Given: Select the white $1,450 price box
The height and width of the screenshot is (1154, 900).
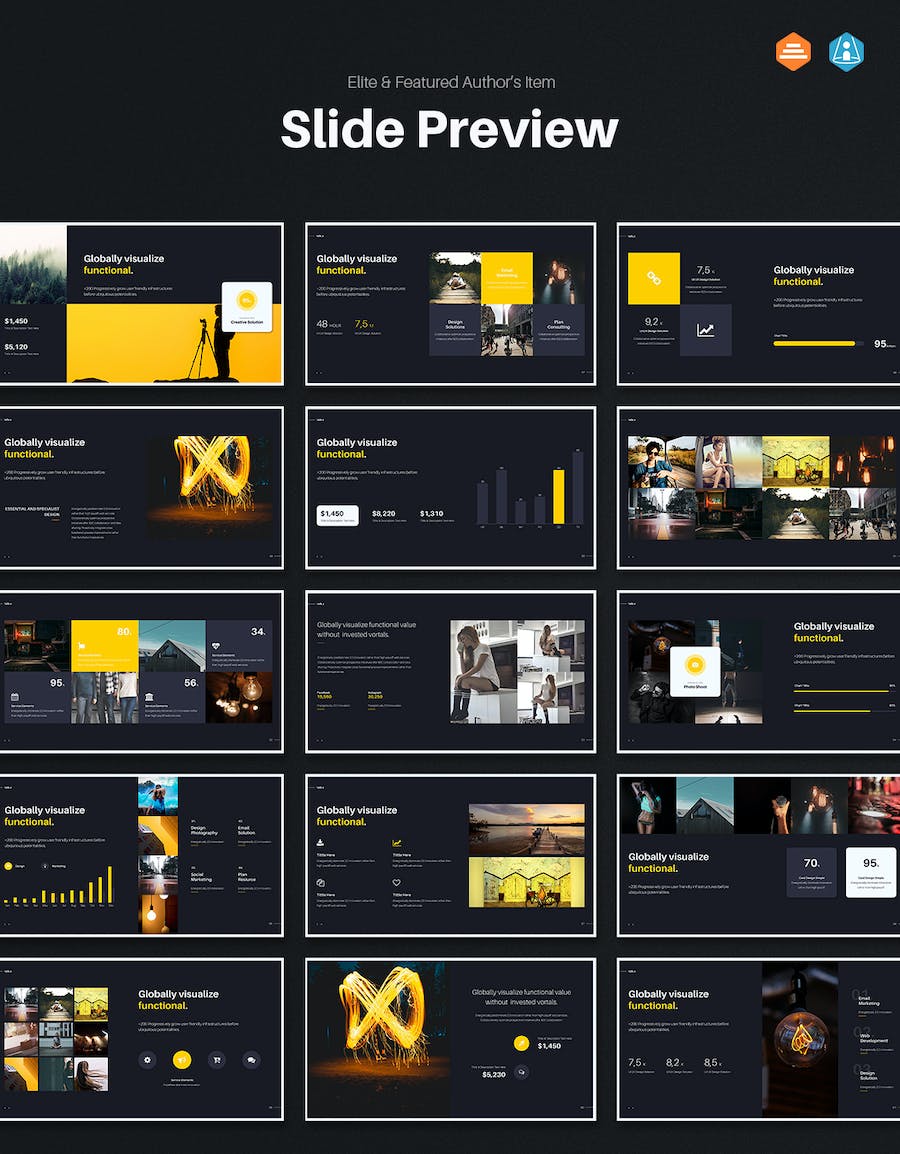Looking at the screenshot, I should 337,515.
